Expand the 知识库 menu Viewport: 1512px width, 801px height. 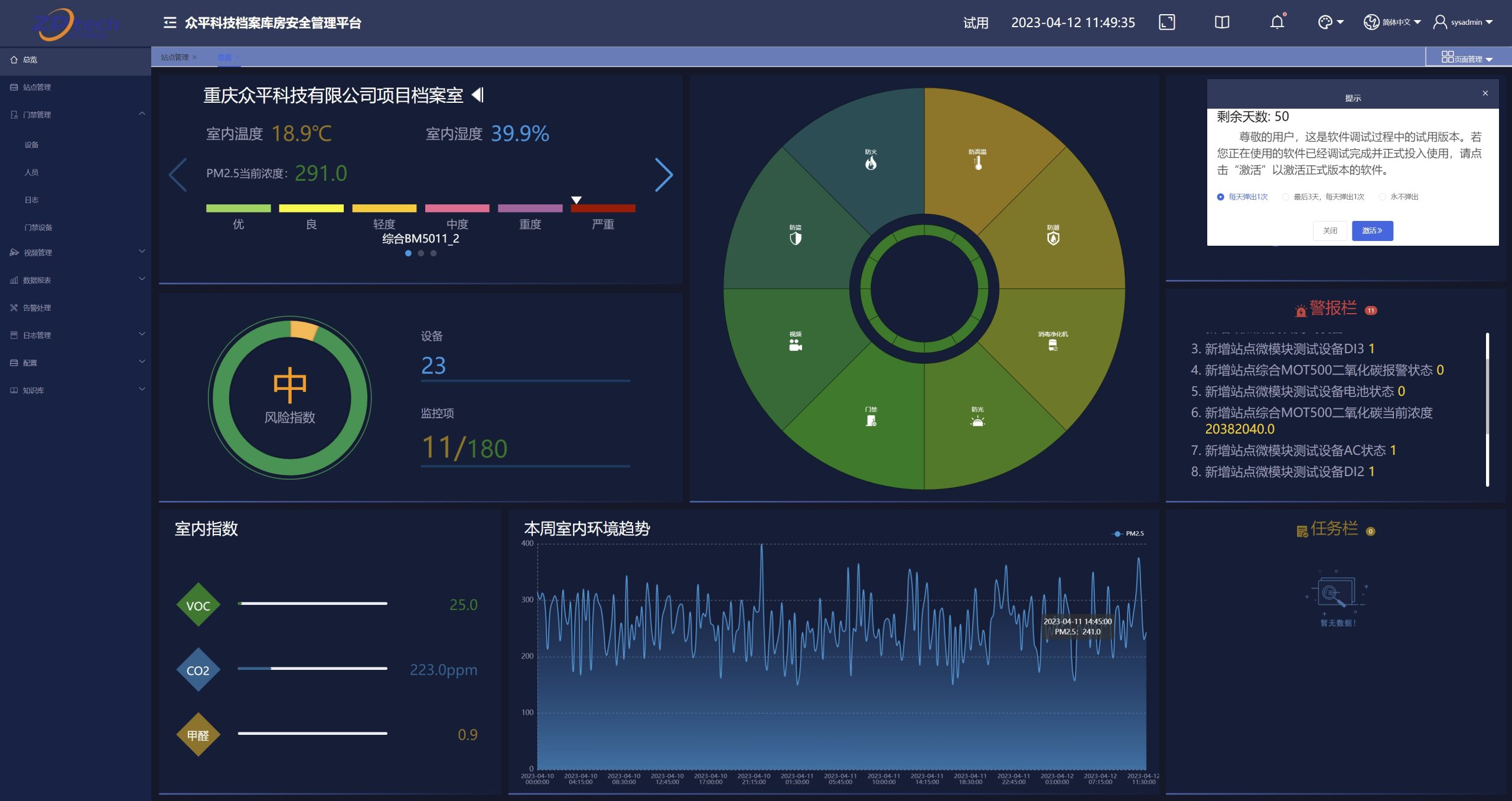pos(142,389)
